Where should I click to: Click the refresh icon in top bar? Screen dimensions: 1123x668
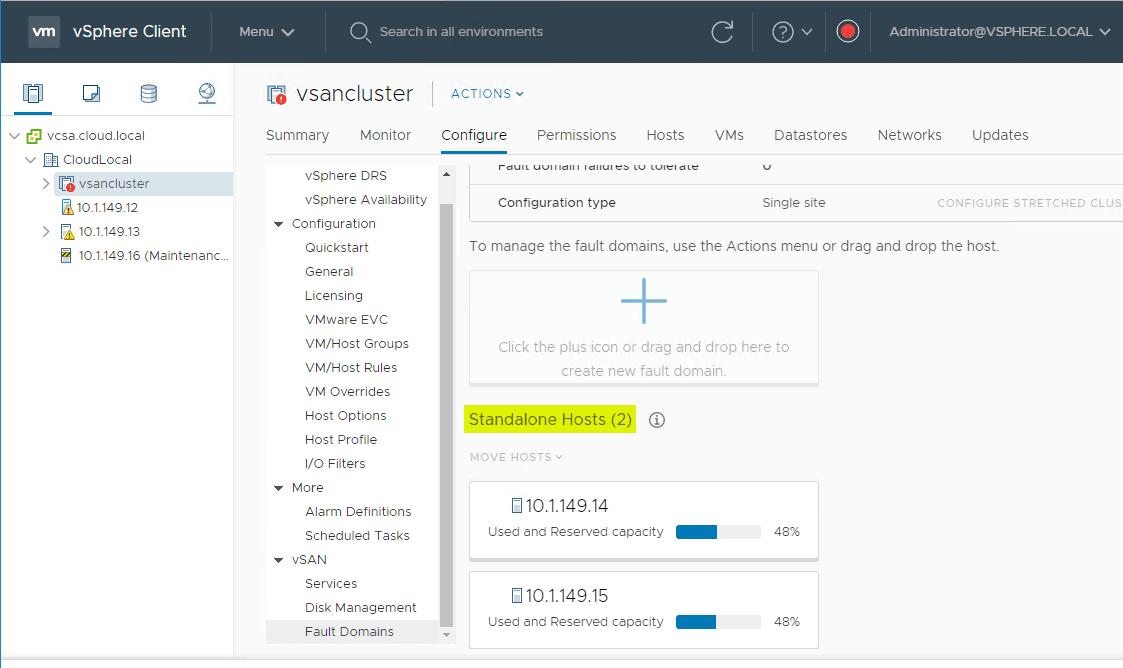point(722,32)
